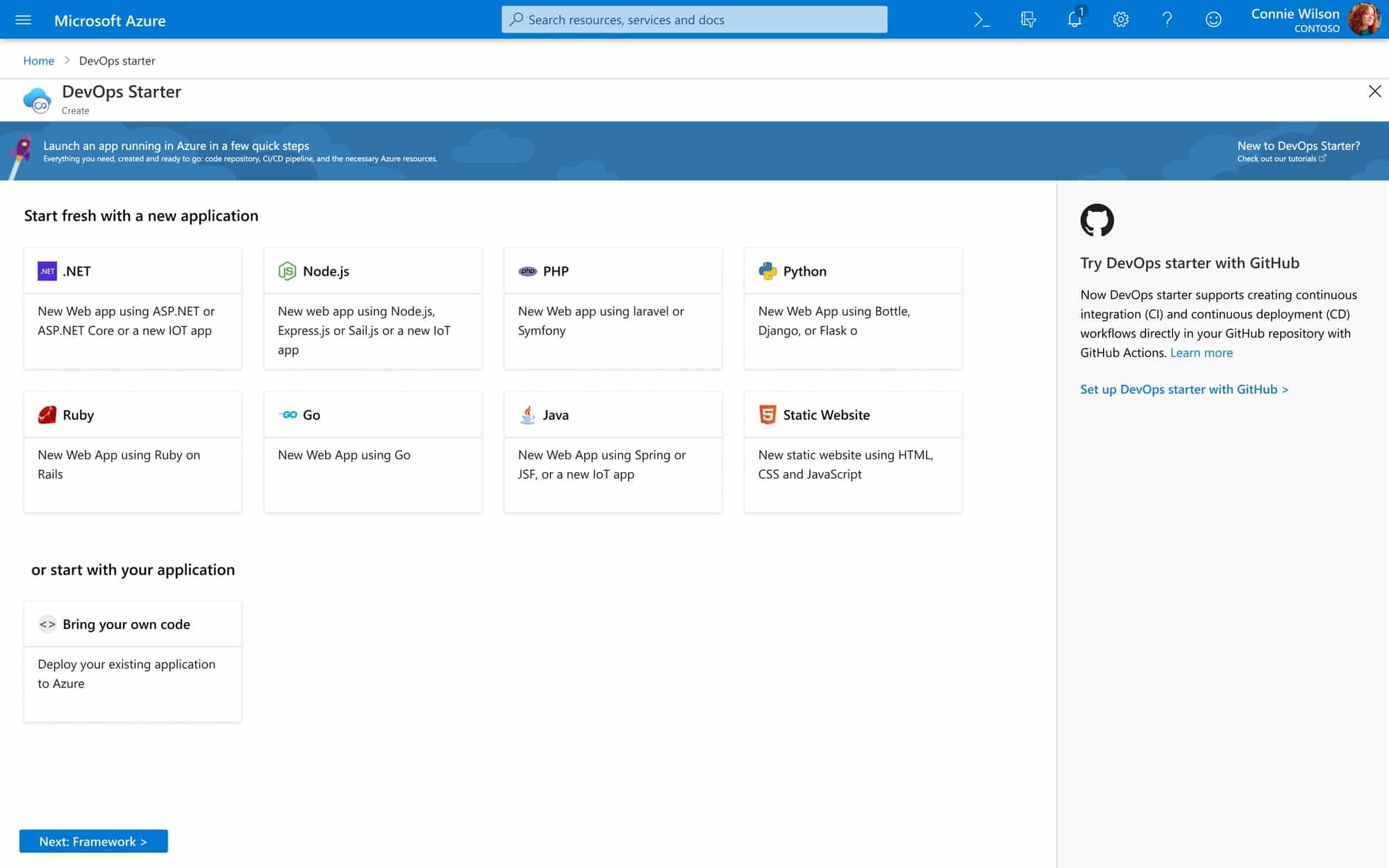The image size is (1389, 868).
Task: Open the directory and subscription filter icon
Action: (1028, 20)
